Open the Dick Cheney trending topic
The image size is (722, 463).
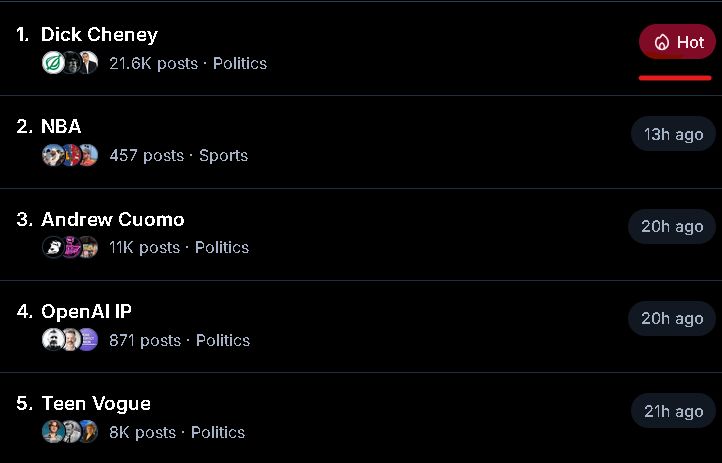pos(99,35)
